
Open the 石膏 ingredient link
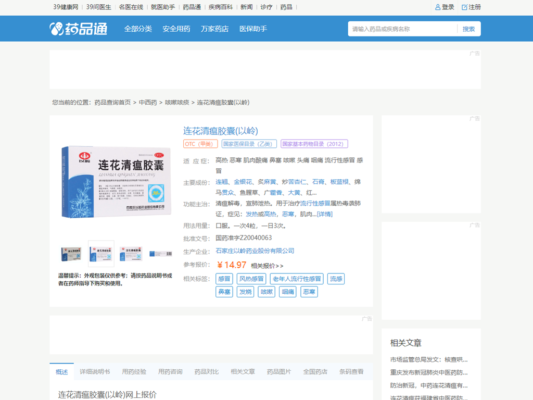click(318, 182)
